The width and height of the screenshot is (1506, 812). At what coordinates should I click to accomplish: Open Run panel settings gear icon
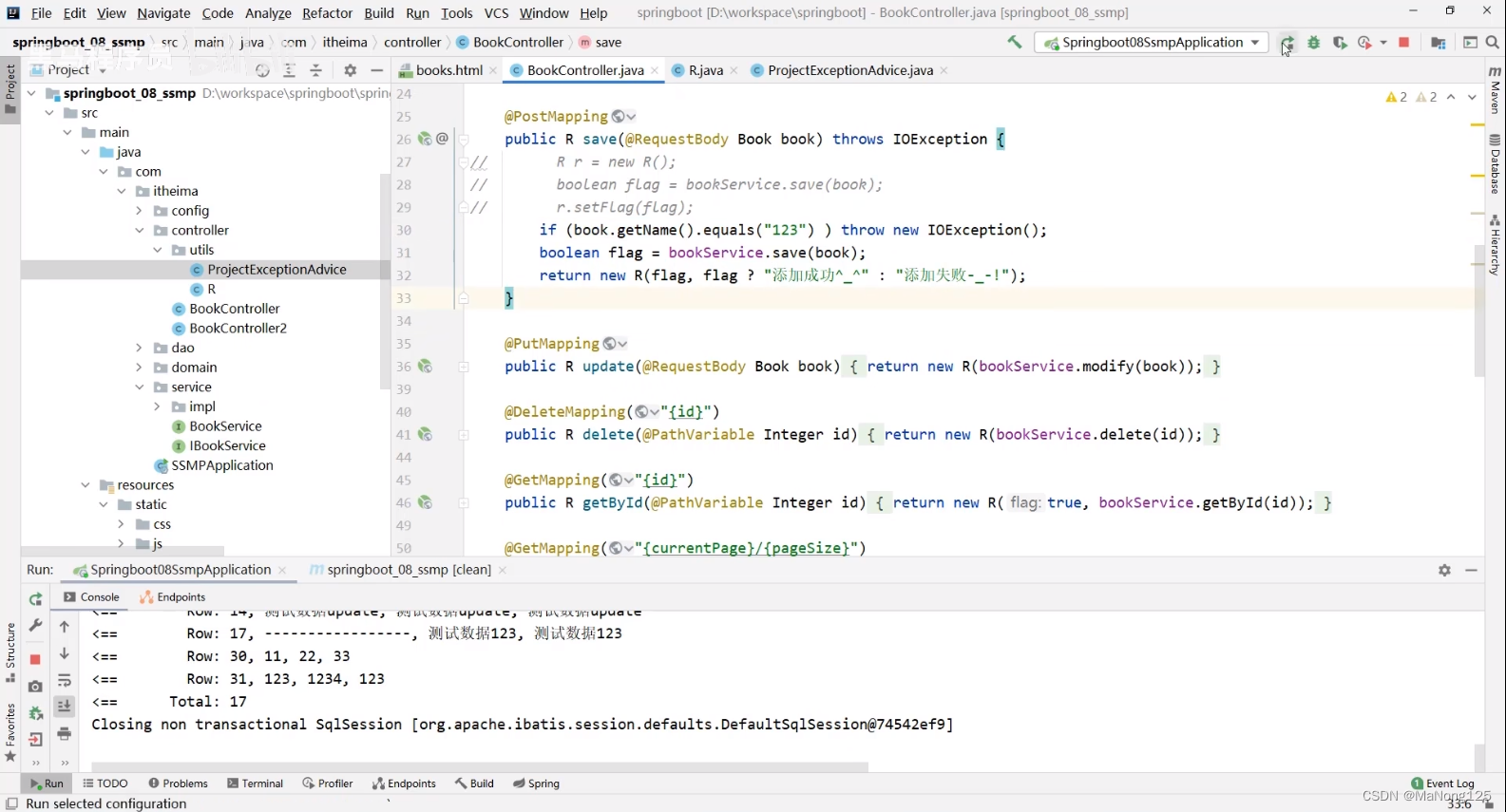1444,570
